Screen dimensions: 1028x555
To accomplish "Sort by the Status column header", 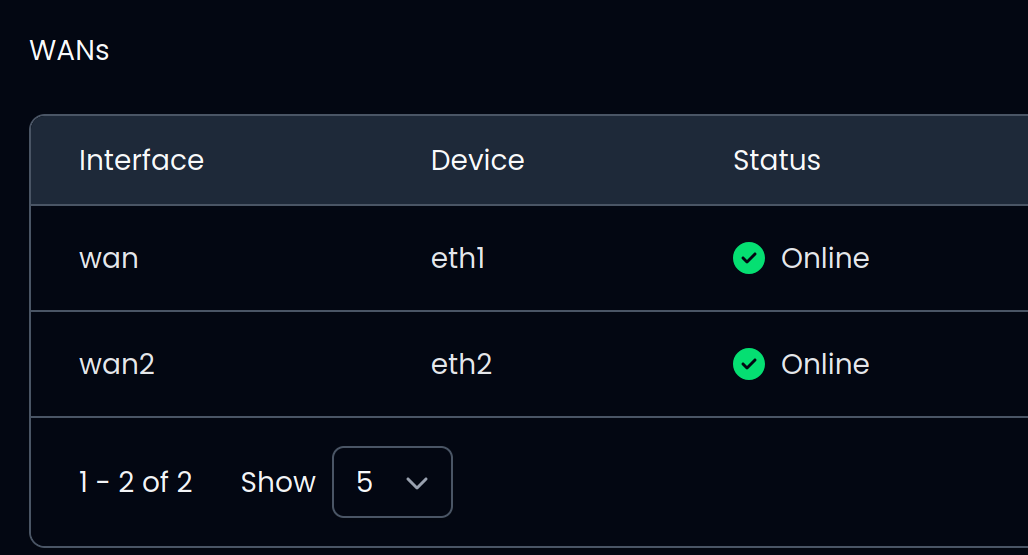I will tap(777, 161).
